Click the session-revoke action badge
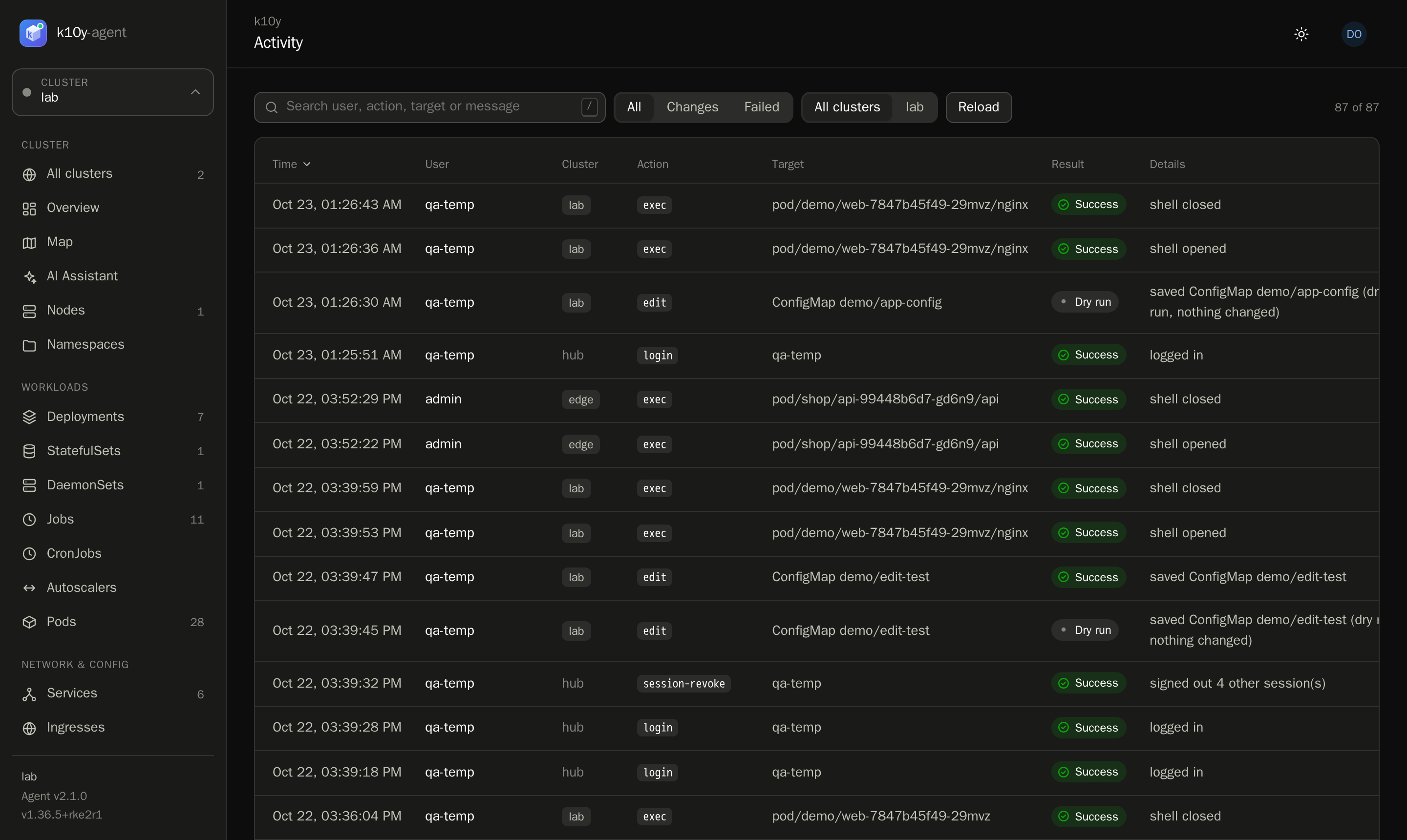The width and height of the screenshot is (1407, 840). coord(683,683)
